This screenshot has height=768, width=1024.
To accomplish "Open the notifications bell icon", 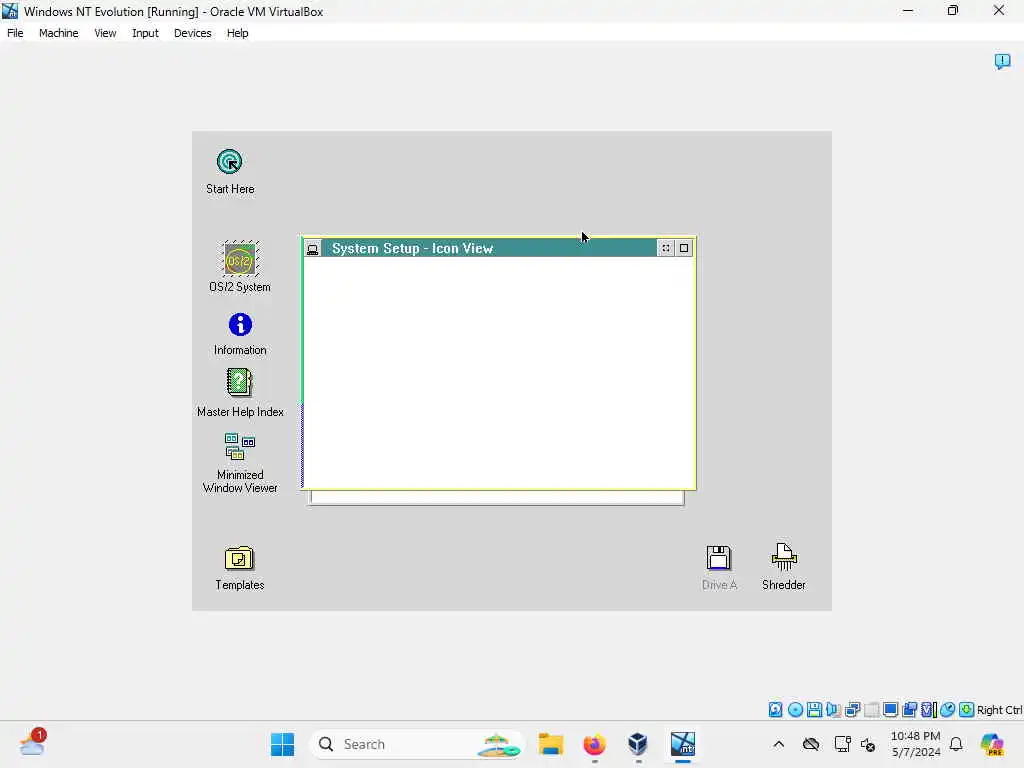I will click(956, 744).
